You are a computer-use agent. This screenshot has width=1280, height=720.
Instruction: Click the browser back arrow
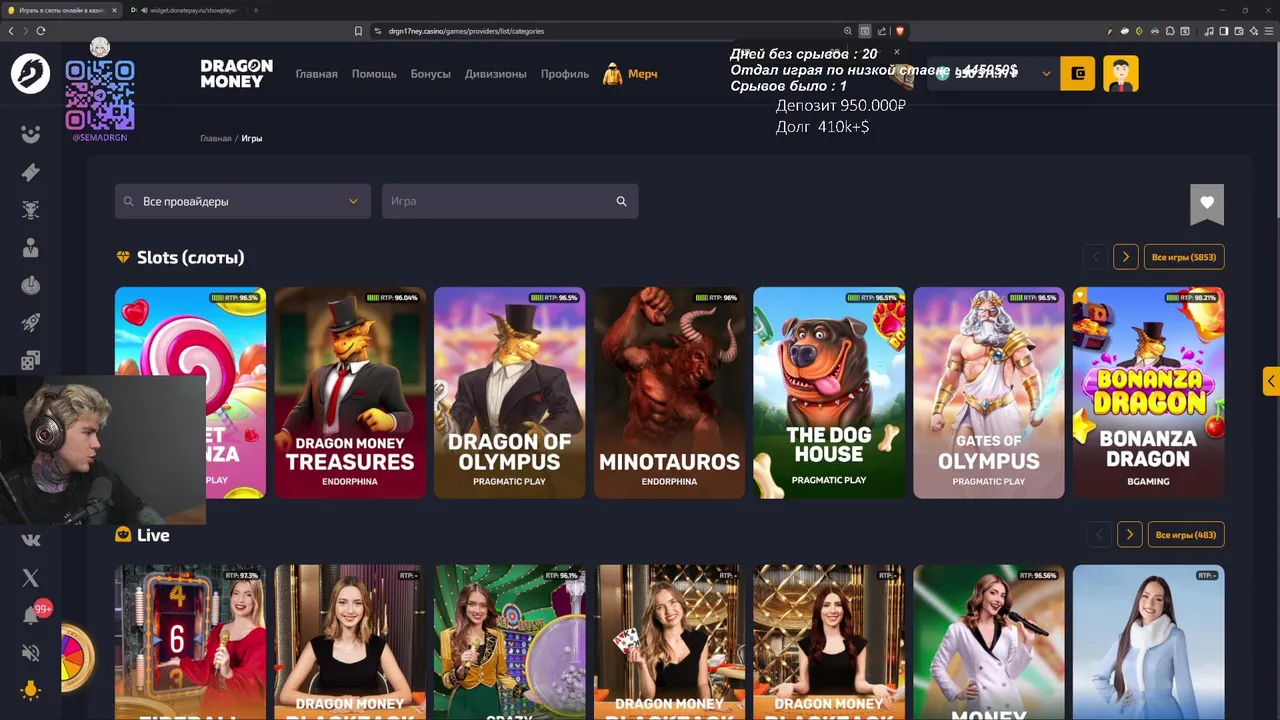tap(11, 31)
